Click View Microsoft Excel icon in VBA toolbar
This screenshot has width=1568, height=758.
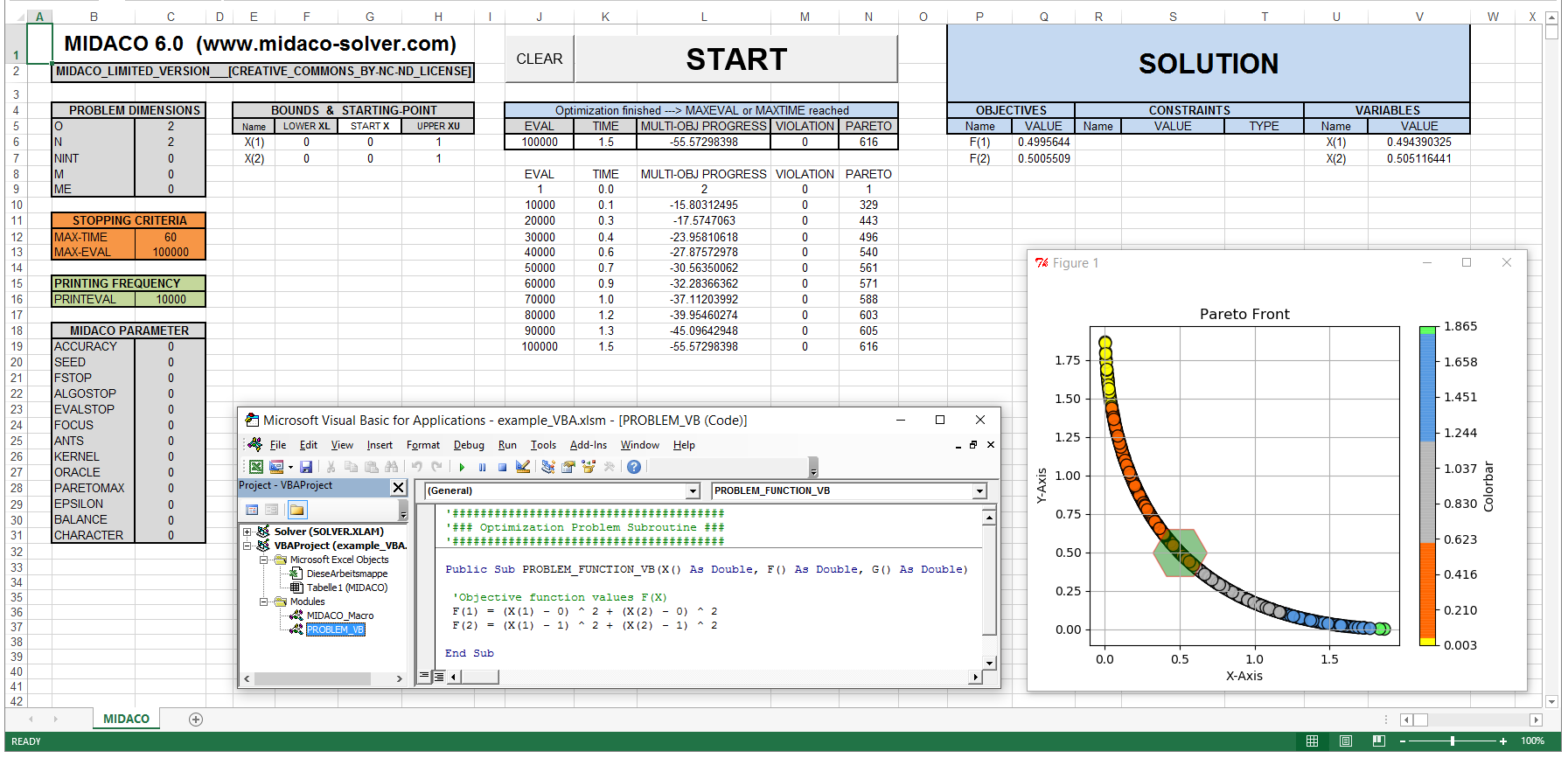pos(256,467)
